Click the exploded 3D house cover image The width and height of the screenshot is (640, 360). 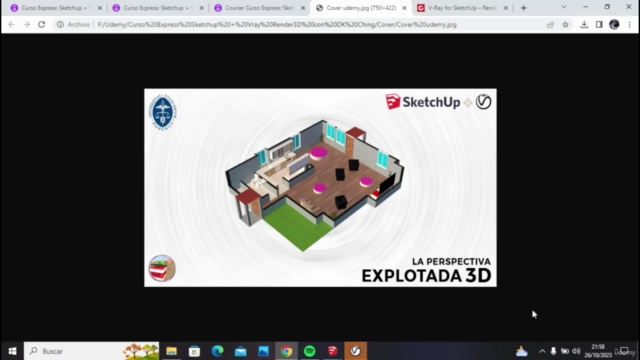320,188
